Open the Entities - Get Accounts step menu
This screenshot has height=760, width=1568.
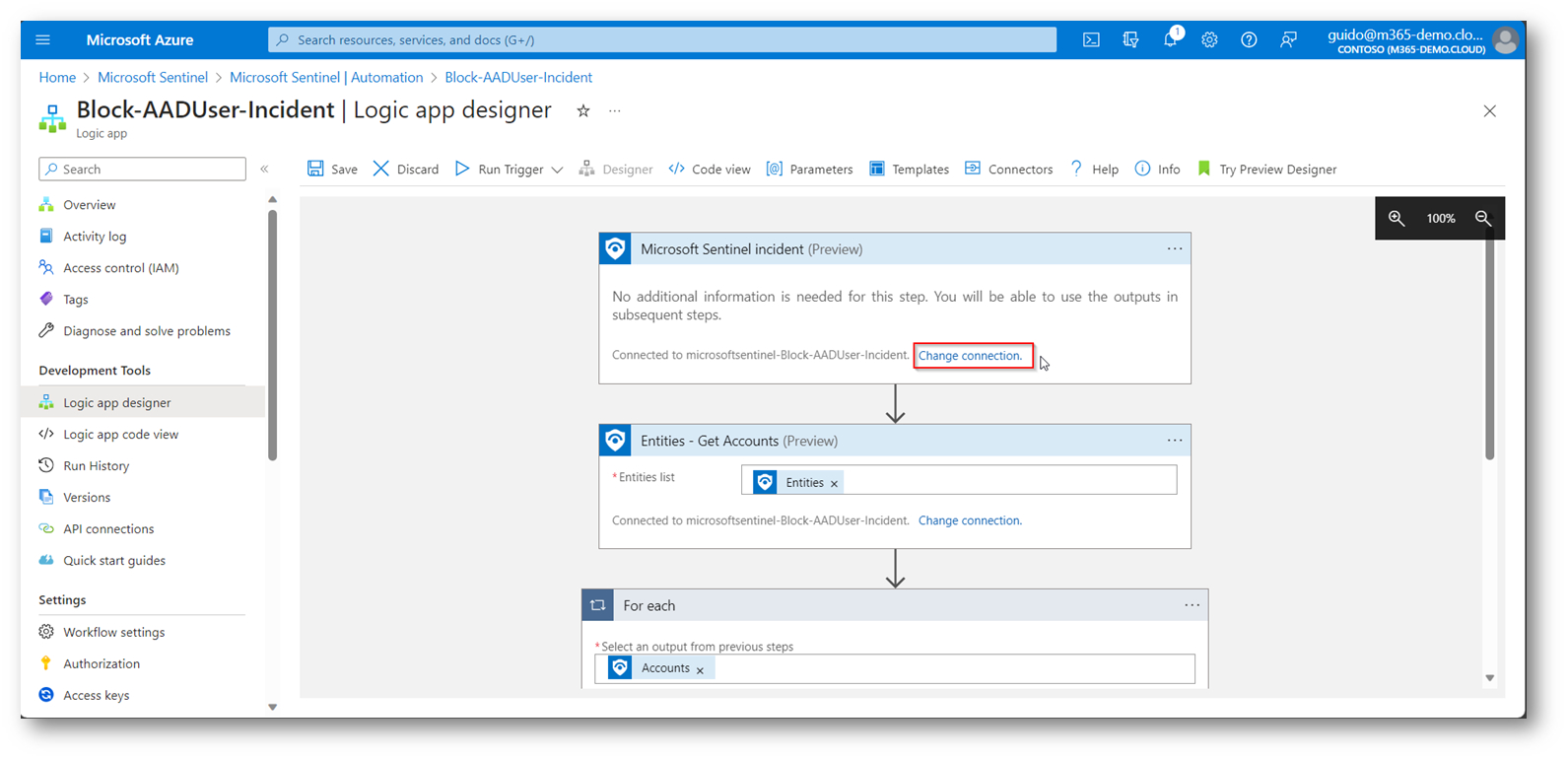(1175, 441)
